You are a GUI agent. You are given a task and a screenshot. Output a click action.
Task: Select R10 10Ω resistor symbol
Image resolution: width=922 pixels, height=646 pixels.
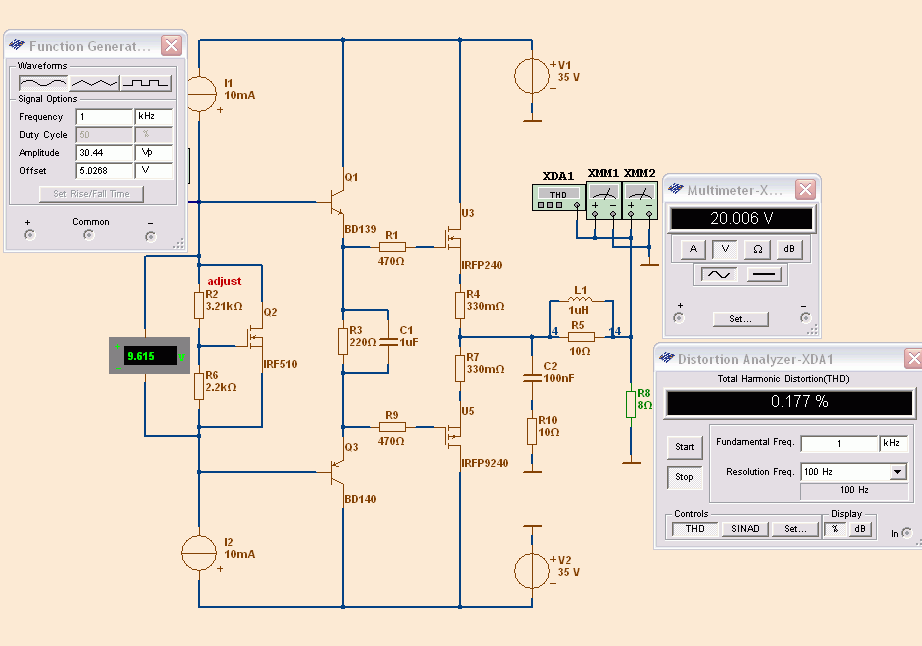[x=532, y=431]
